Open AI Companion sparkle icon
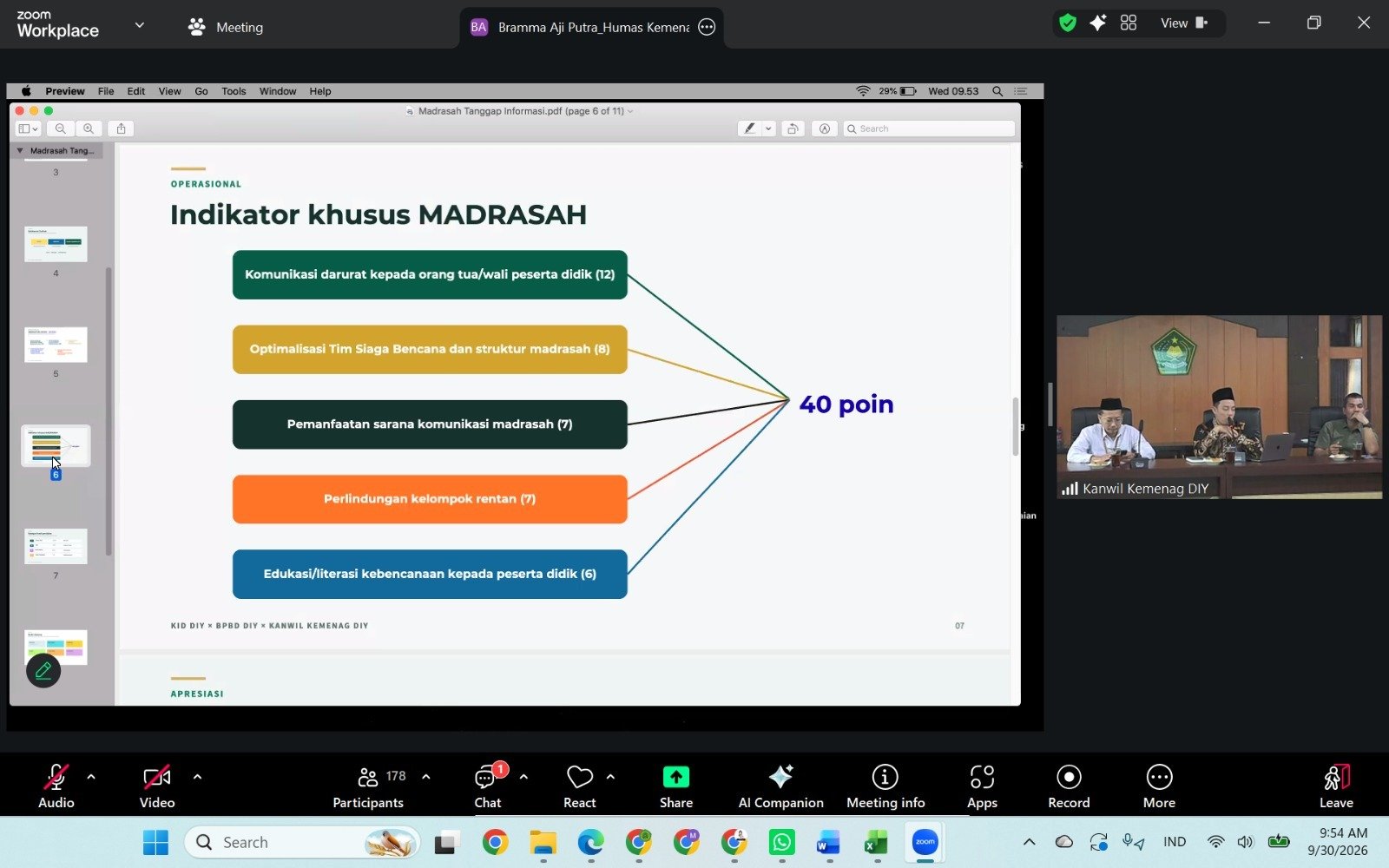 point(780,776)
